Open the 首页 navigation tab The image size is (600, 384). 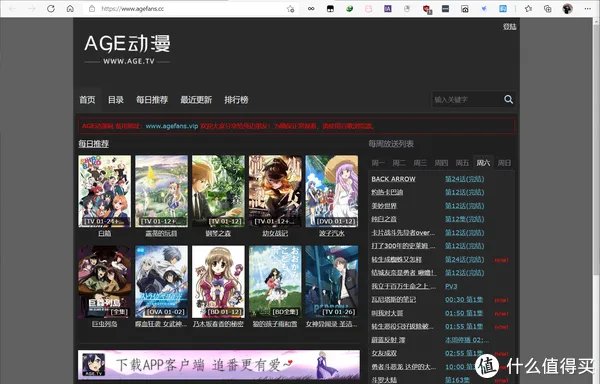click(87, 100)
